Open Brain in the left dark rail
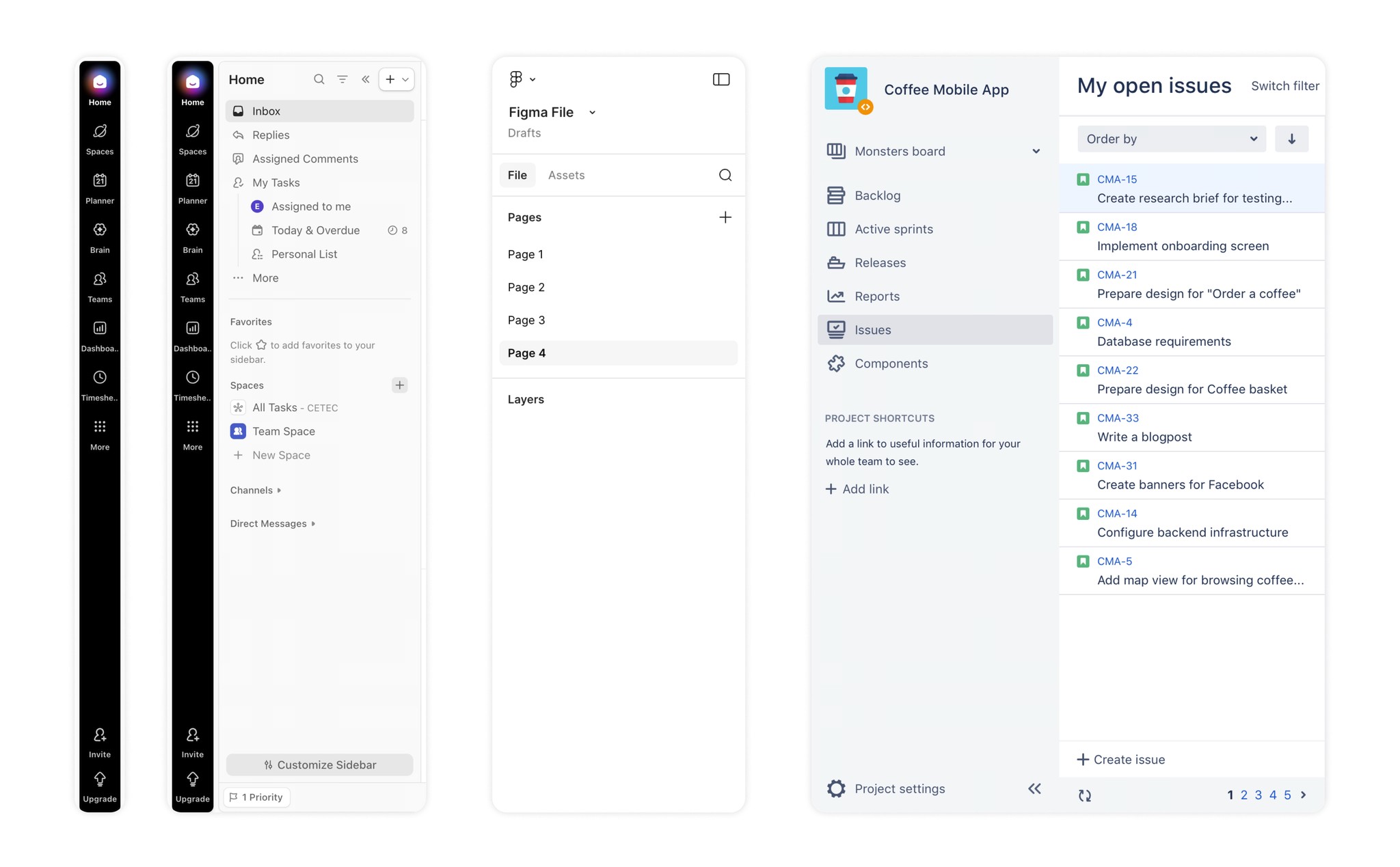Image resolution: width=1400 pixels, height=867 pixels. click(x=100, y=236)
